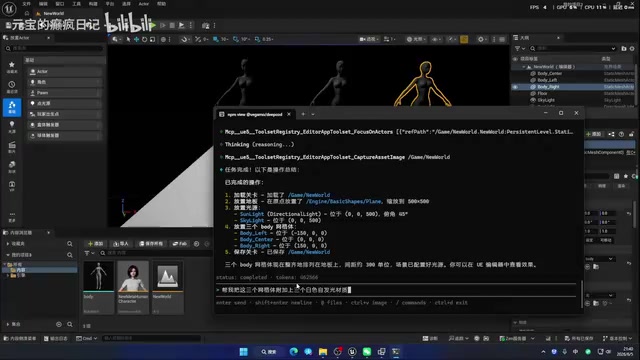Viewport: 640px width, 360px height.
Task: Click the Save All button in Content Browser
Action: [x=151, y=244]
